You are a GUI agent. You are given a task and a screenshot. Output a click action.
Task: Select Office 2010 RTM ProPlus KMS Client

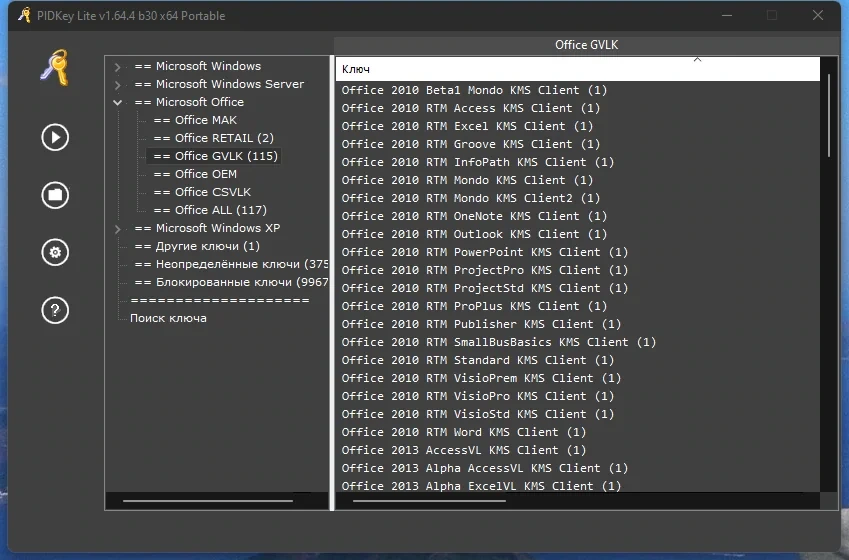click(474, 306)
